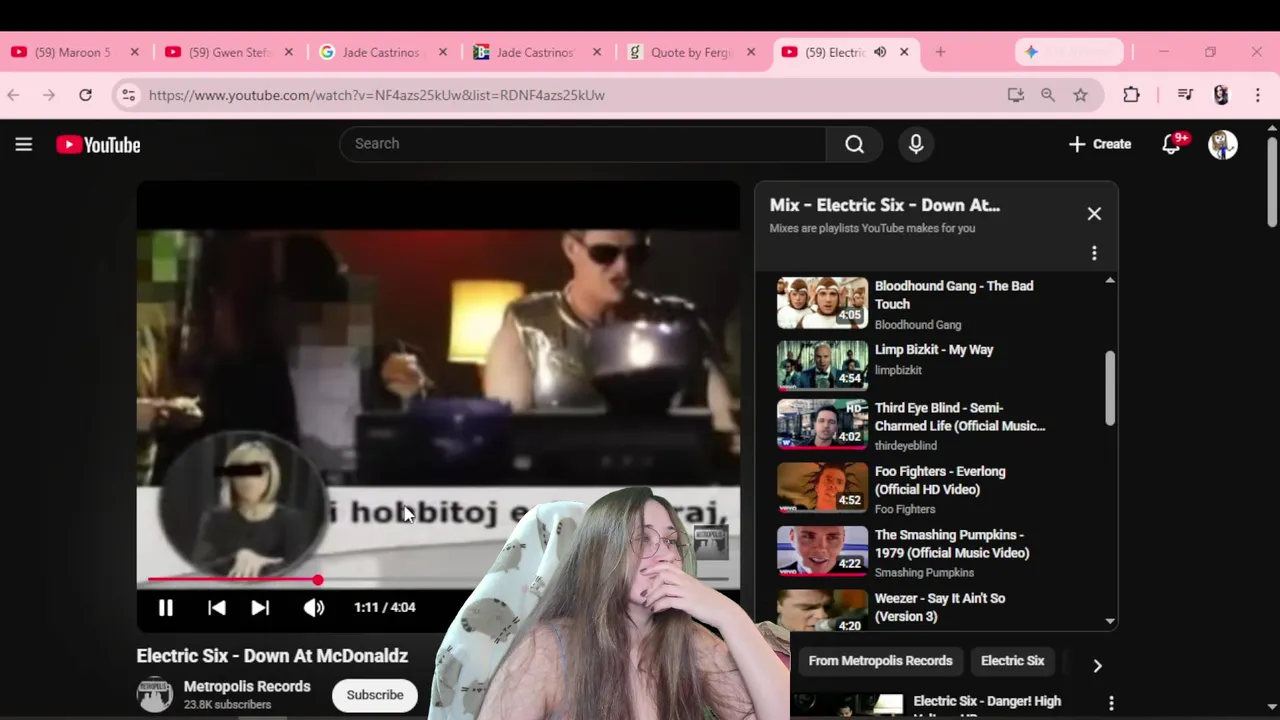Open options for Electric Six Danger! video

pyautogui.click(x=1111, y=704)
